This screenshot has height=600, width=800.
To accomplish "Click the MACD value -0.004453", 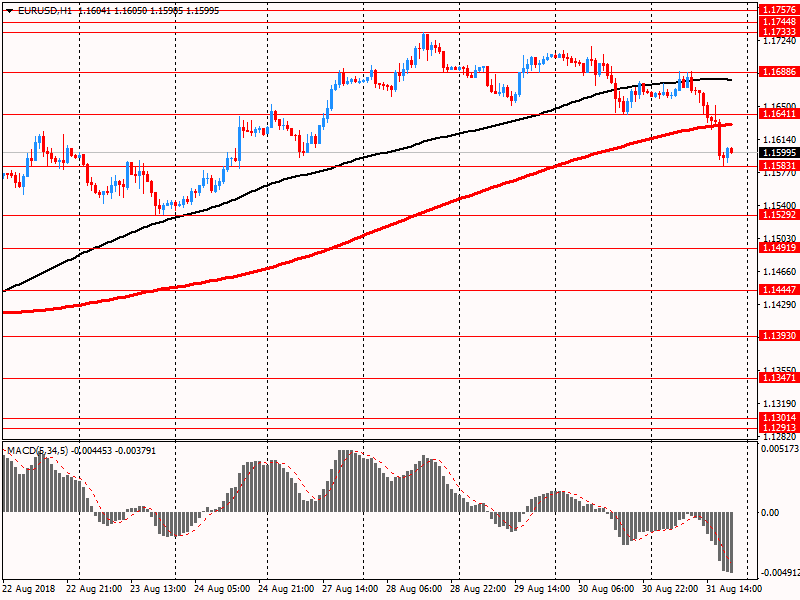I will pyautogui.click(x=92, y=451).
